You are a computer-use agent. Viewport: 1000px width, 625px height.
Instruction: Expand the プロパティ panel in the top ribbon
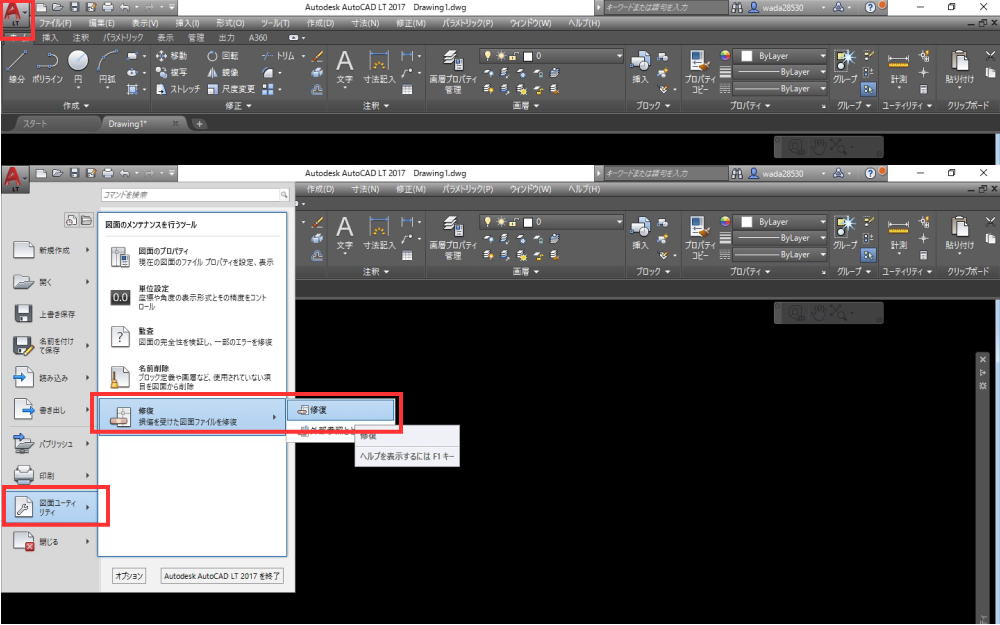coord(750,105)
